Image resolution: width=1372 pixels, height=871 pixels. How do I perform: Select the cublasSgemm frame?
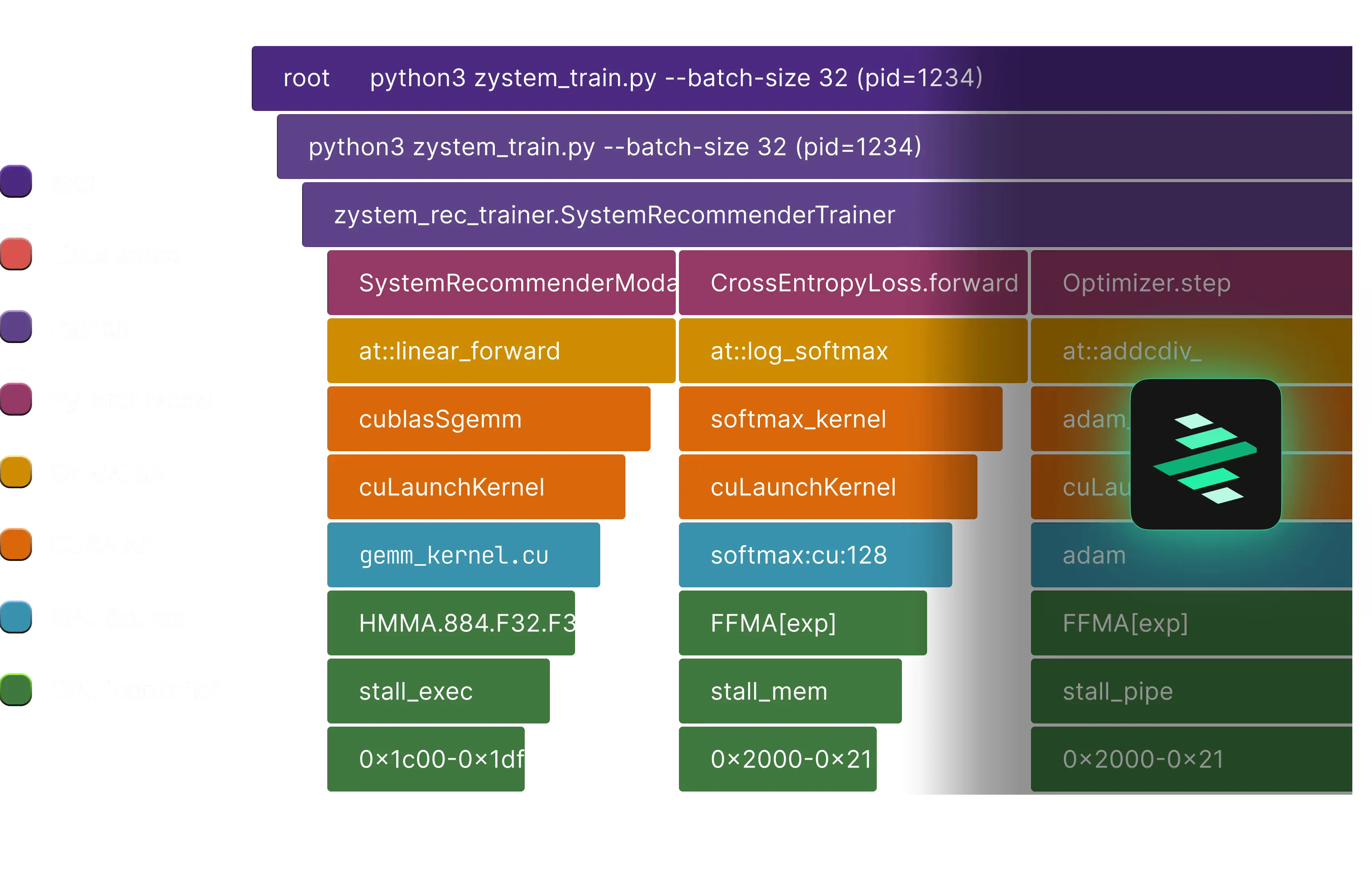[x=489, y=419]
